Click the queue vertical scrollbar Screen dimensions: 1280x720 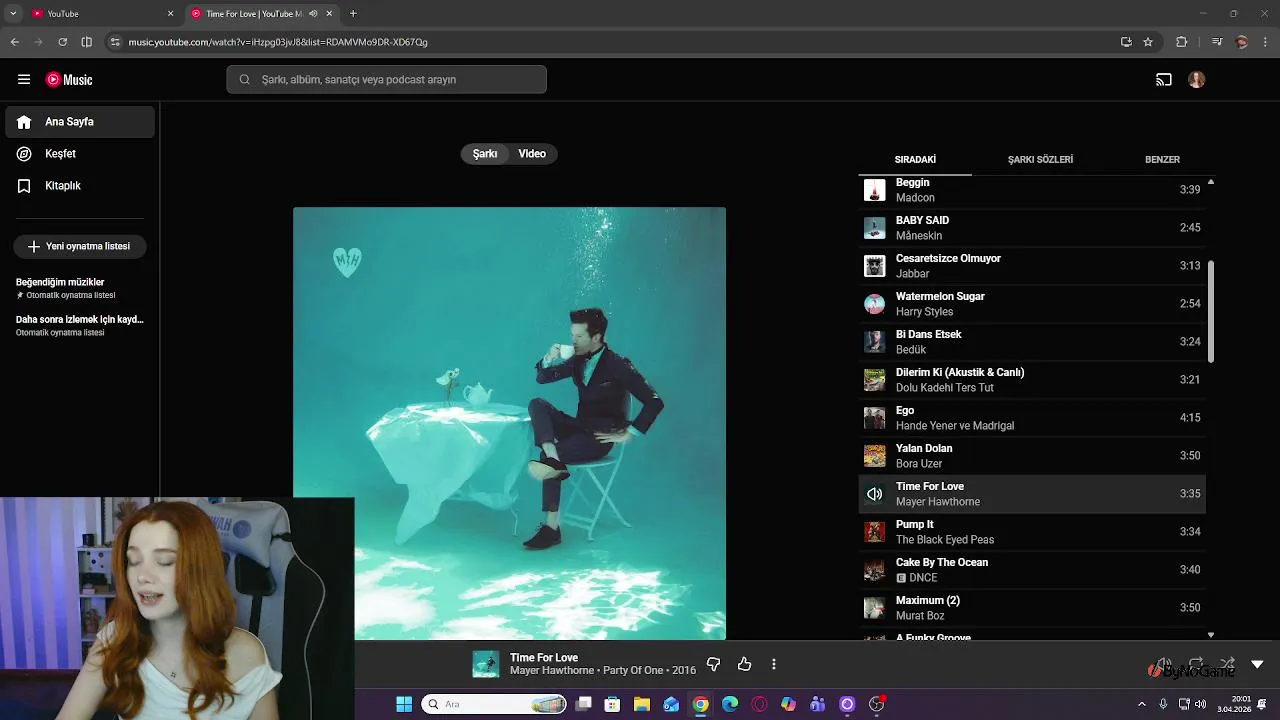[x=1211, y=312]
